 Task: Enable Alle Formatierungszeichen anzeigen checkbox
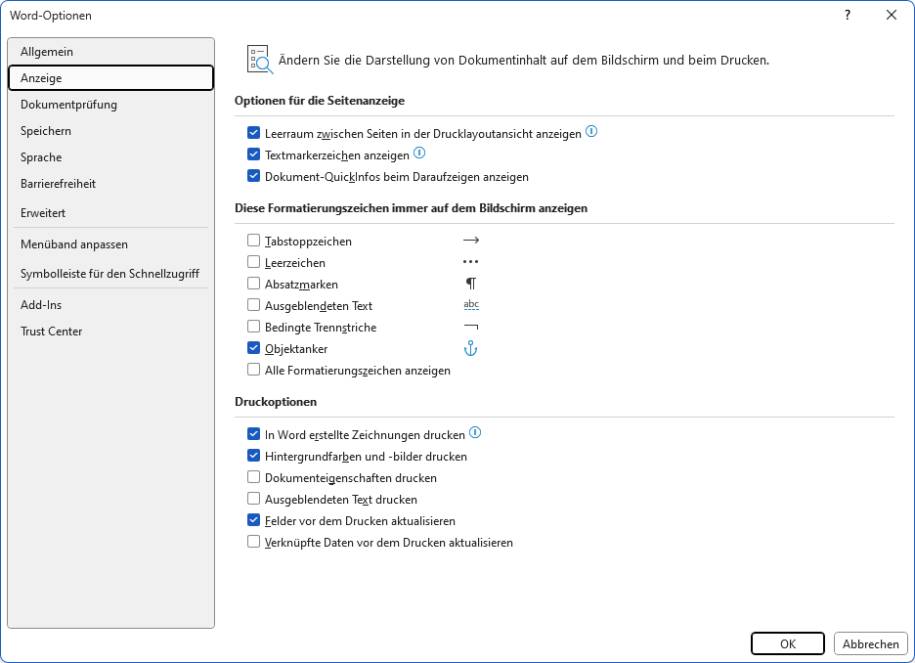pos(253,369)
